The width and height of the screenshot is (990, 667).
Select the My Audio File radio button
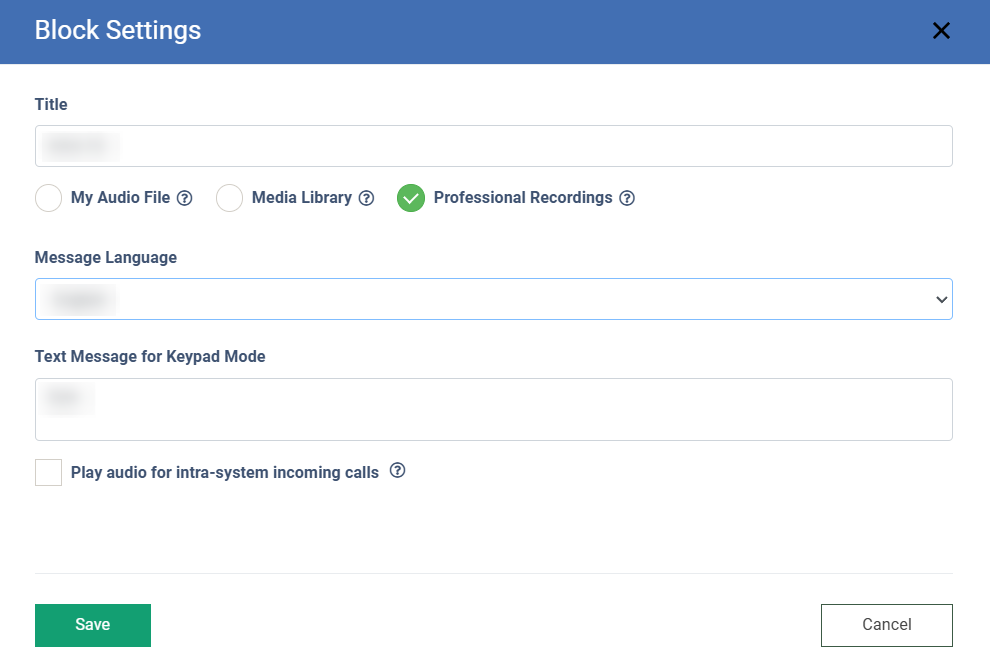pos(49,198)
